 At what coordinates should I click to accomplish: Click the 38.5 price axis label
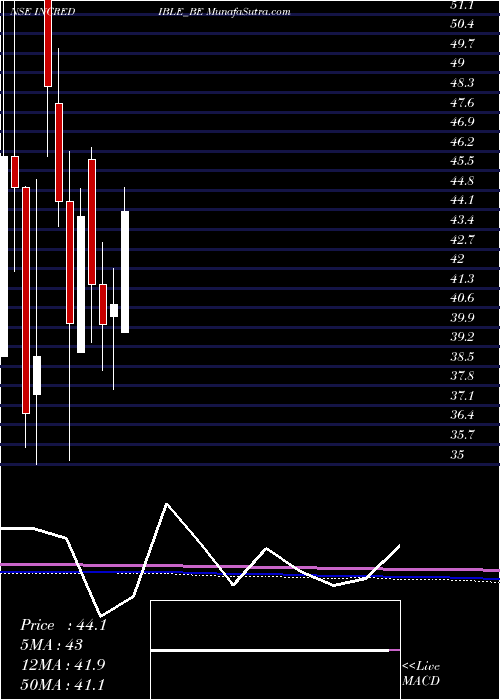(462, 357)
